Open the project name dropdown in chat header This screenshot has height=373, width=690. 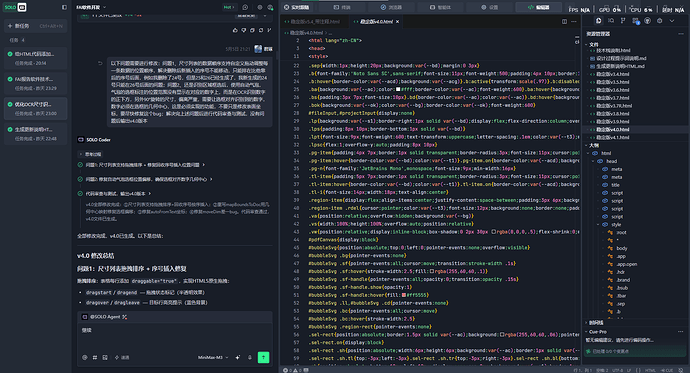tap(91, 7)
